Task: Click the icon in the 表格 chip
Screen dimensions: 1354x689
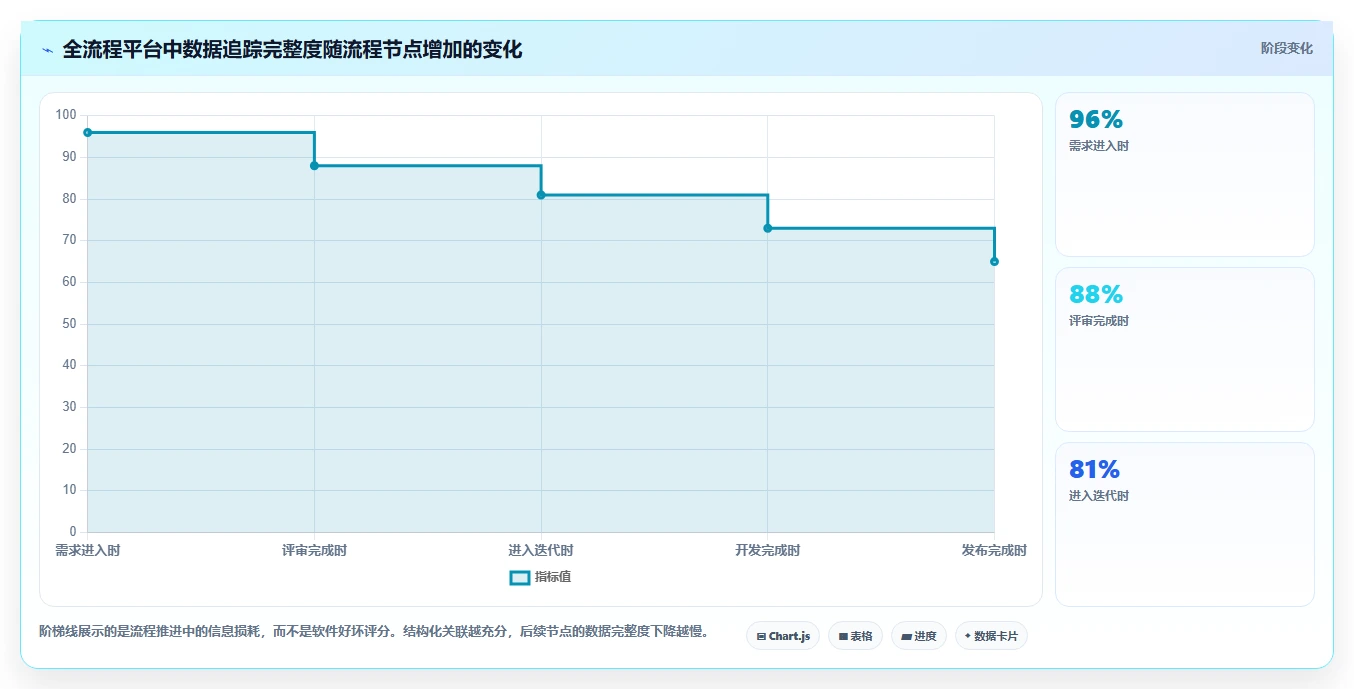Action: [843, 636]
